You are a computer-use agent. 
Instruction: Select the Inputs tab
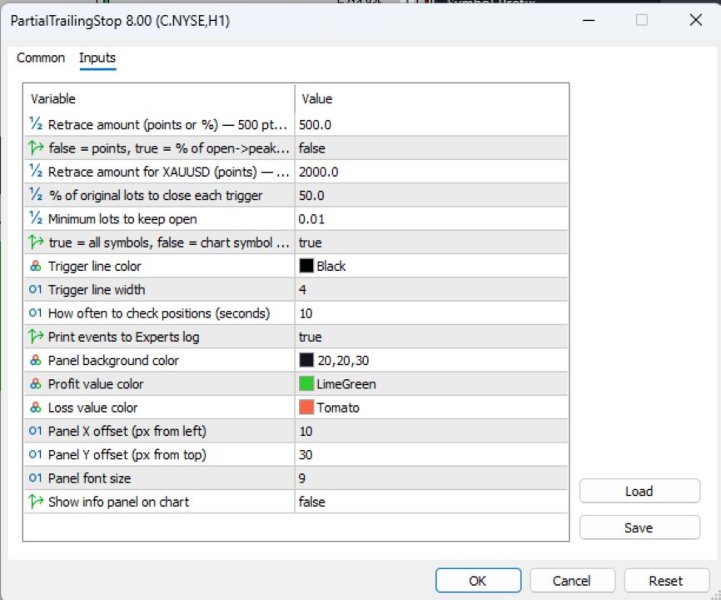coord(97,58)
